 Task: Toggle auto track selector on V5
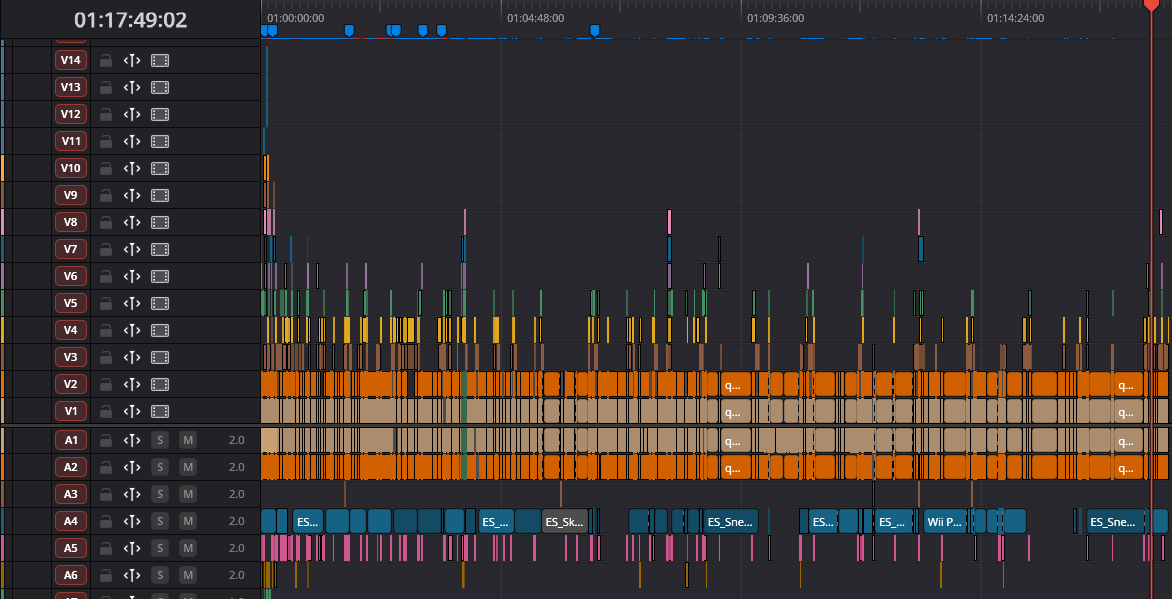click(132, 303)
